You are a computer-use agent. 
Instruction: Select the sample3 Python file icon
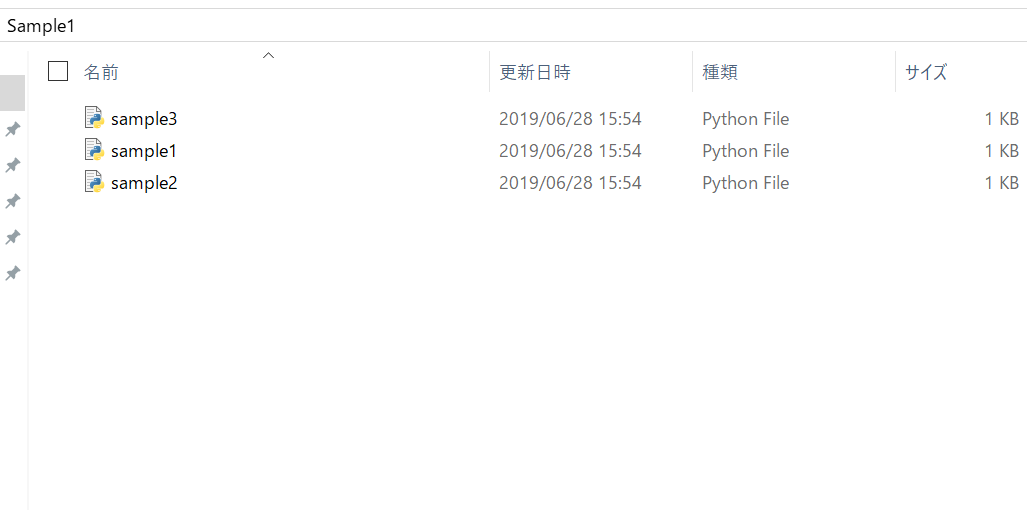pos(95,118)
